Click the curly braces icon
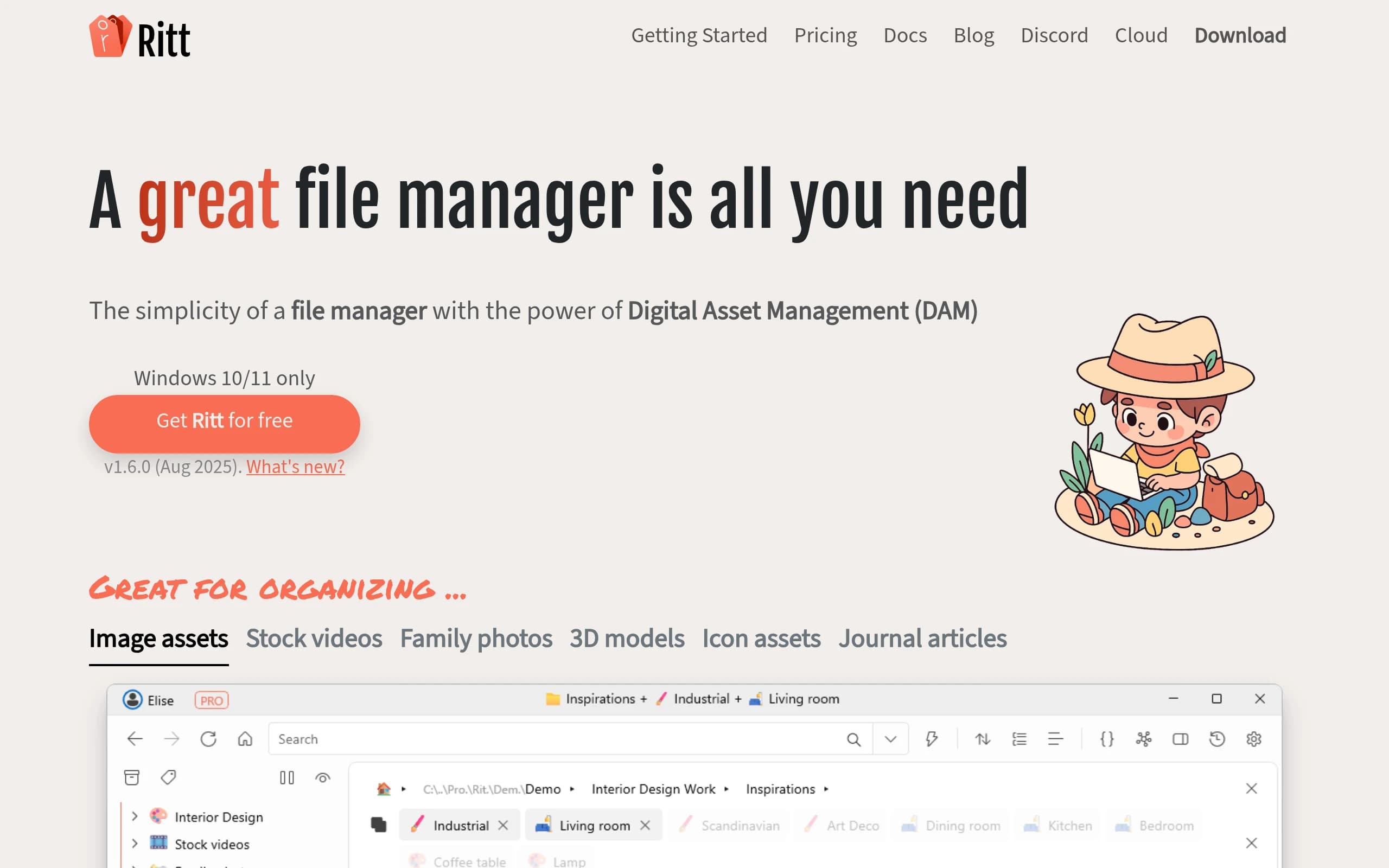The height and width of the screenshot is (868, 1389). tap(1107, 739)
